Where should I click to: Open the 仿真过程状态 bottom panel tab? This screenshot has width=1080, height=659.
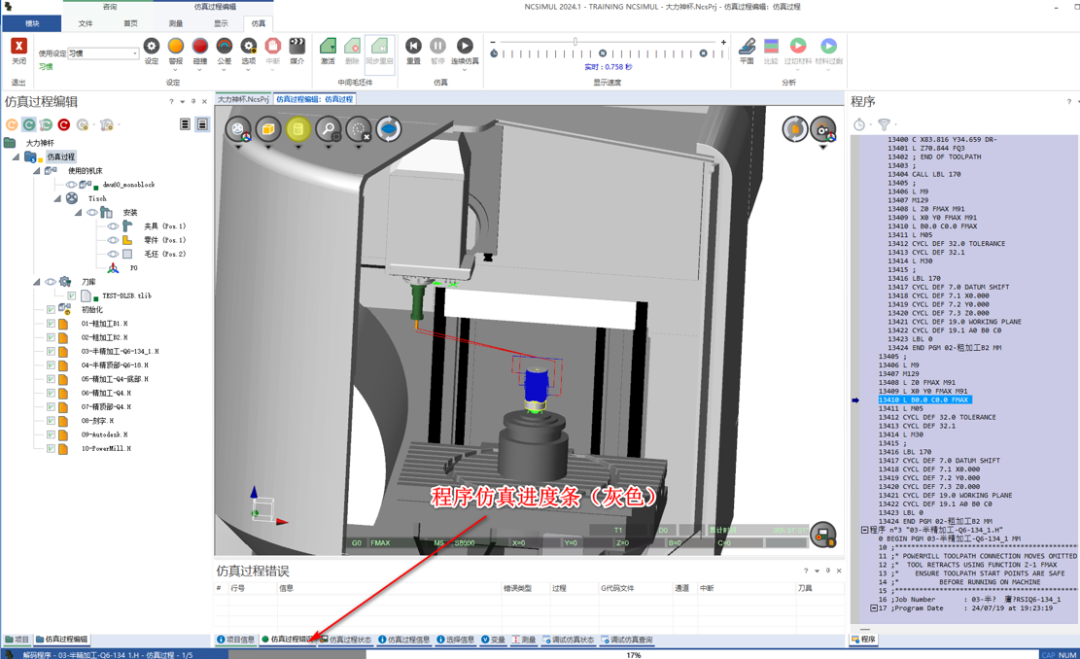coord(346,640)
